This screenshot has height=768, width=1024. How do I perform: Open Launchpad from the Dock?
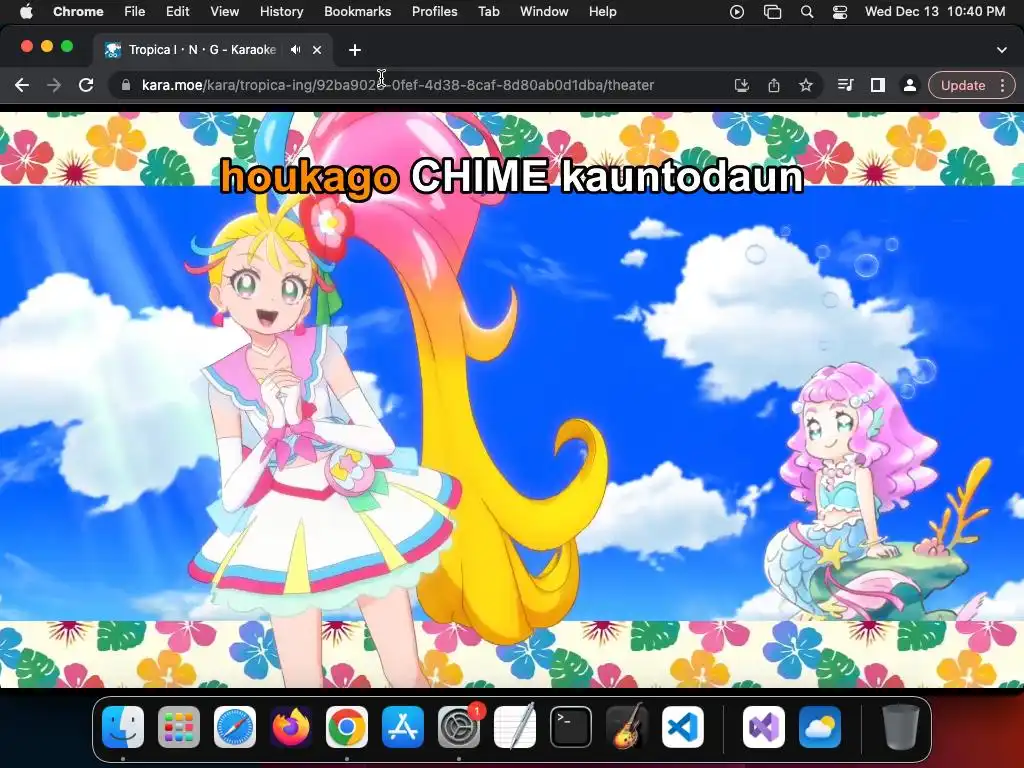pyautogui.click(x=179, y=726)
